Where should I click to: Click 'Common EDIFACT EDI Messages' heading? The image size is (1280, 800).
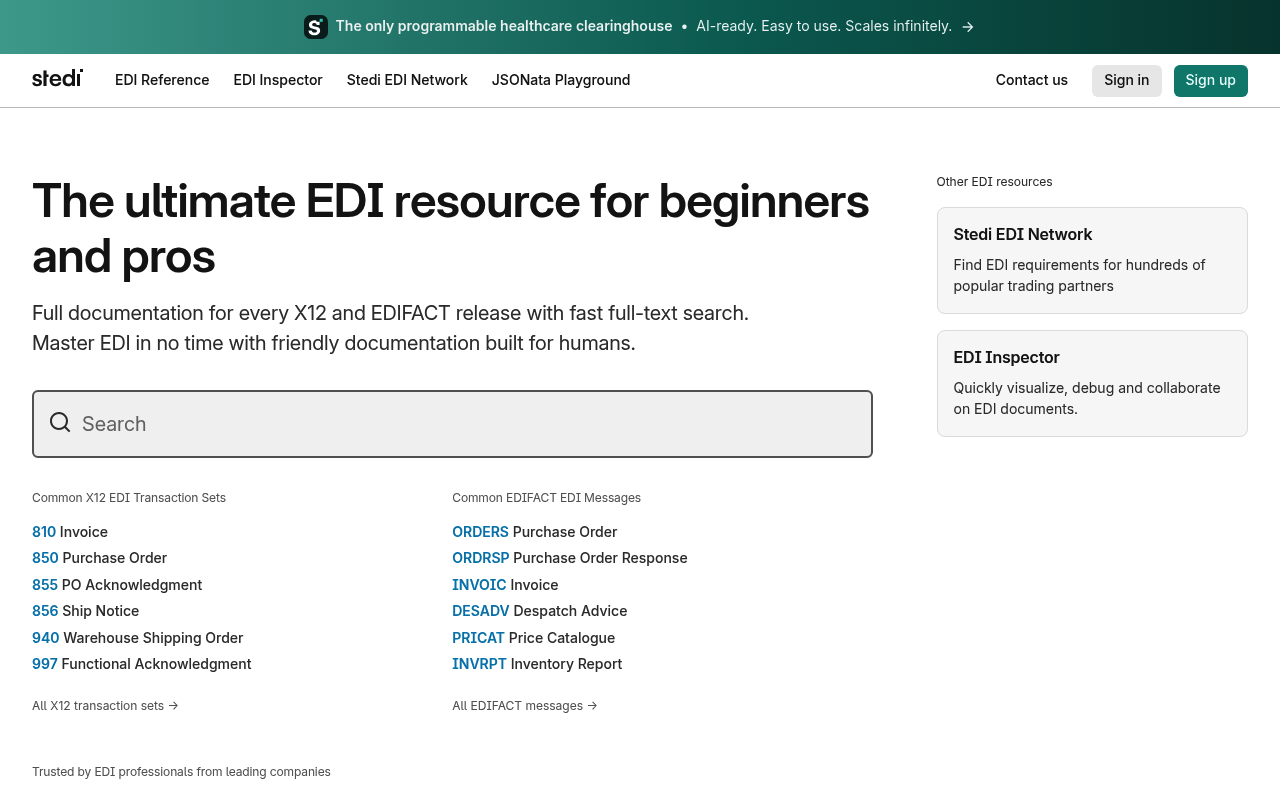[x=547, y=498]
